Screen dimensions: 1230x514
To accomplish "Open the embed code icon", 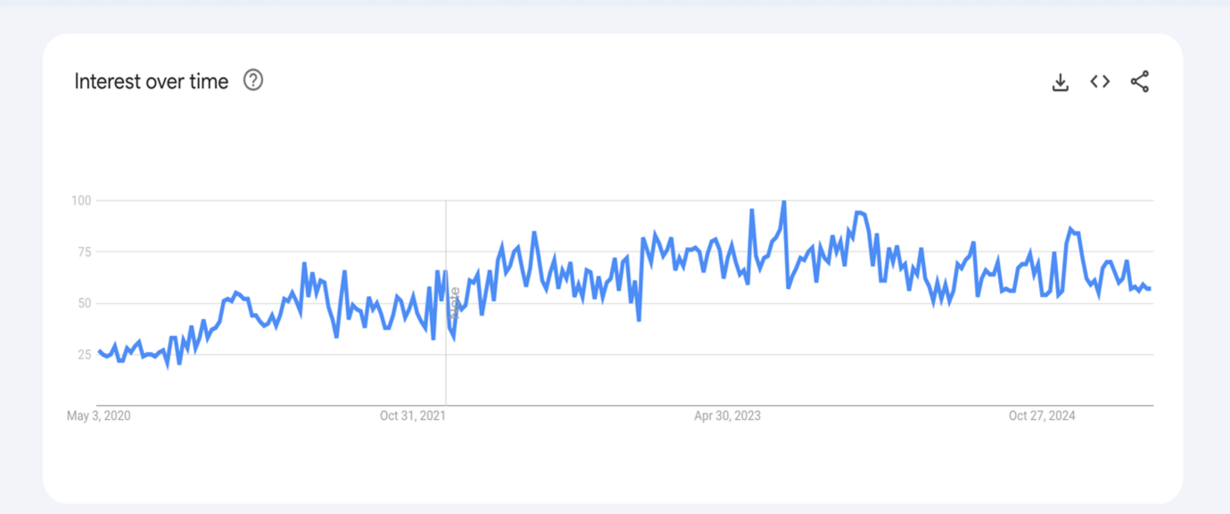I will (1100, 82).
